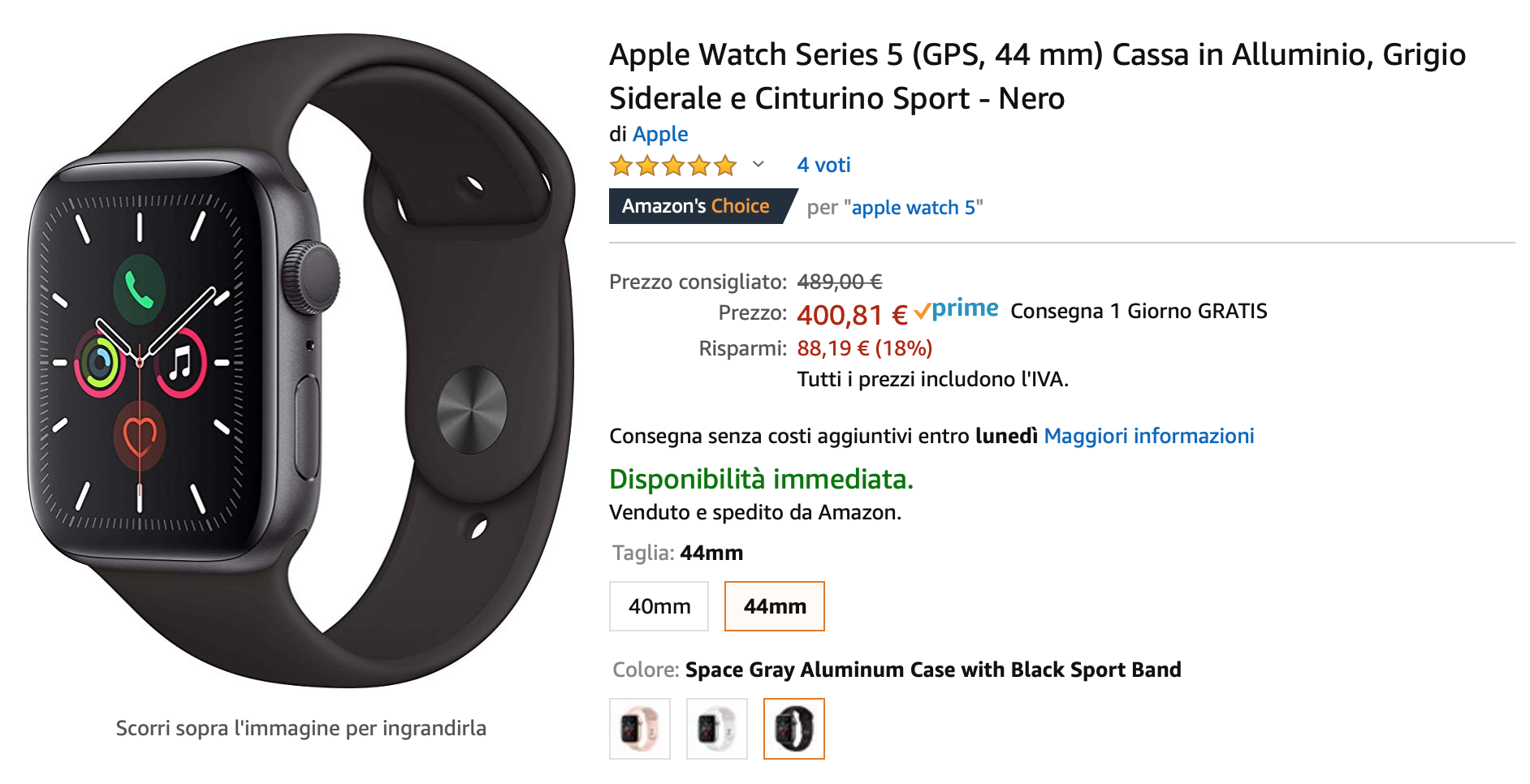Viewport: 1530px width, 784px height.
Task: Click the checkmark on the Prime badge
Action: pyautogui.click(x=922, y=309)
